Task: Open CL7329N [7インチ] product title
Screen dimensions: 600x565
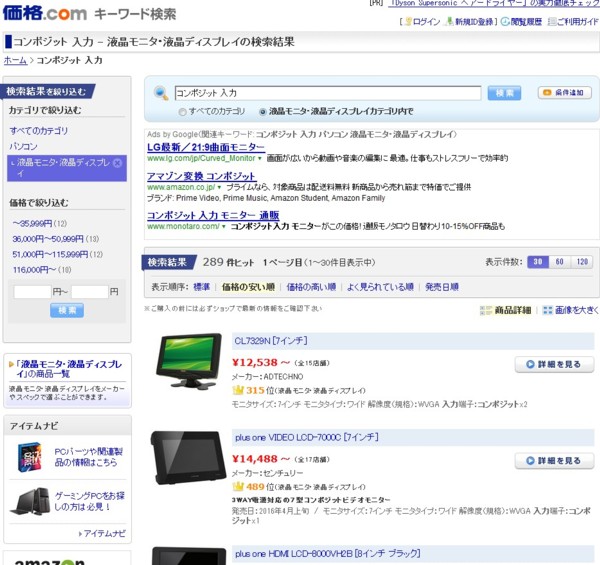Action: [x=271, y=341]
